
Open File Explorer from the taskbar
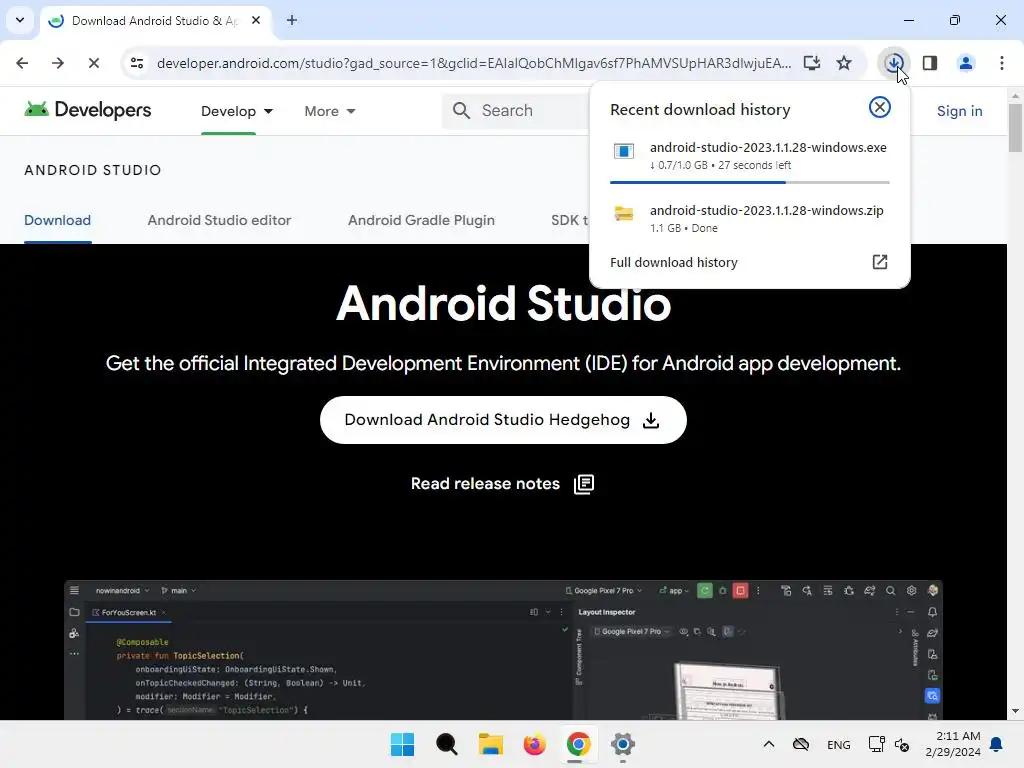(490, 744)
